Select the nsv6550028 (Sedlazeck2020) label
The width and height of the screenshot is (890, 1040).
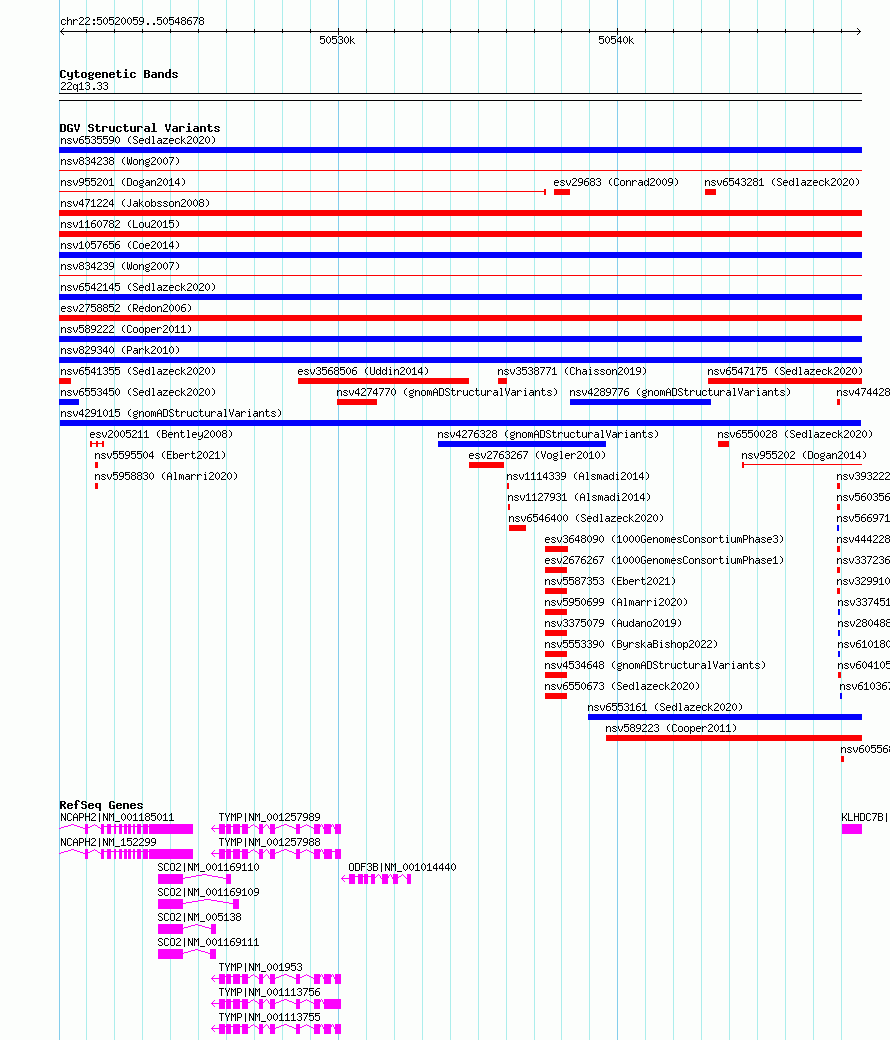795,434
